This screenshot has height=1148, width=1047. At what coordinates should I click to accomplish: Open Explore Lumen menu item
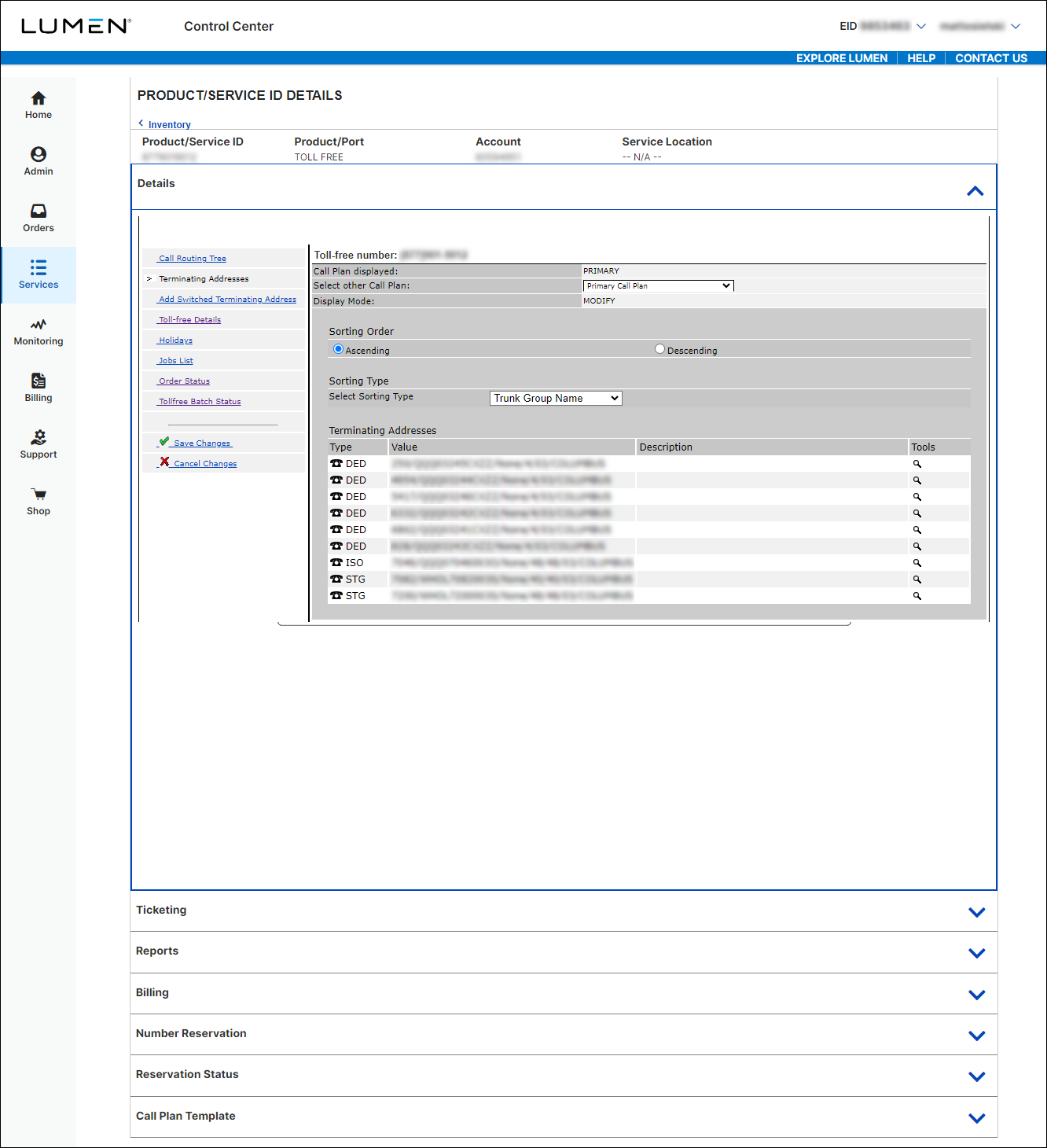842,58
